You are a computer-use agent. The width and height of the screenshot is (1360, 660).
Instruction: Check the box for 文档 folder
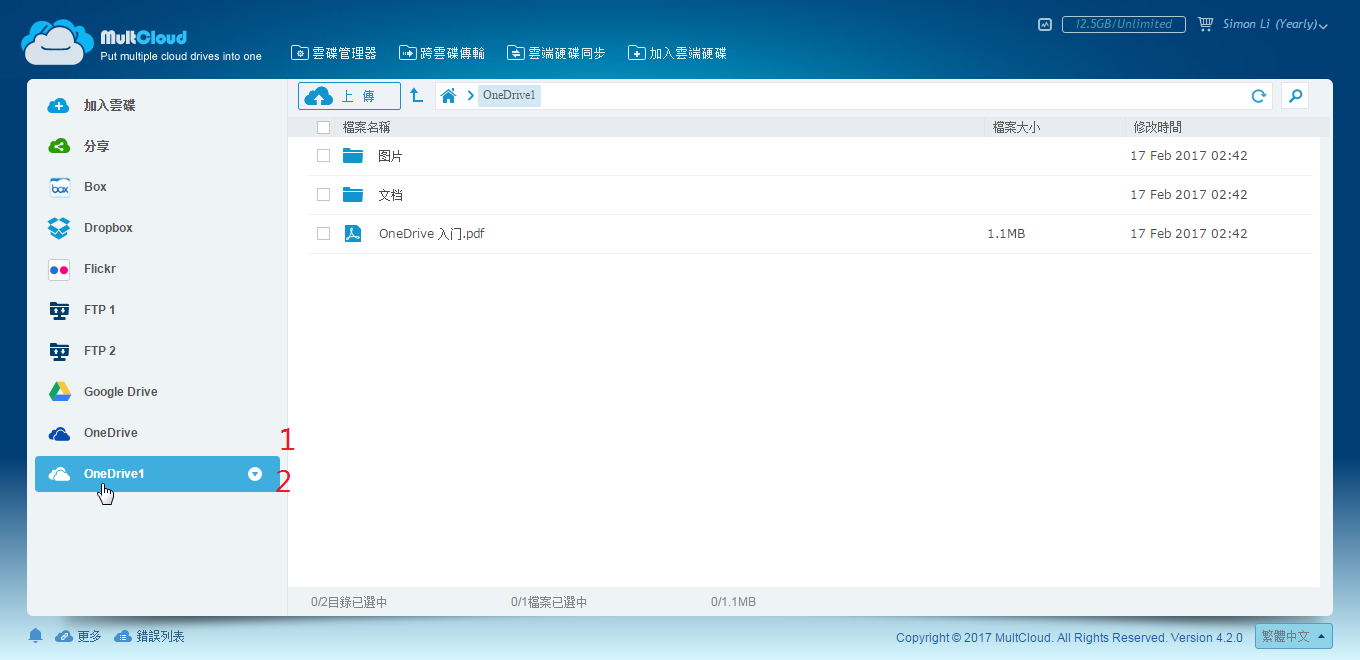tap(323, 195)
